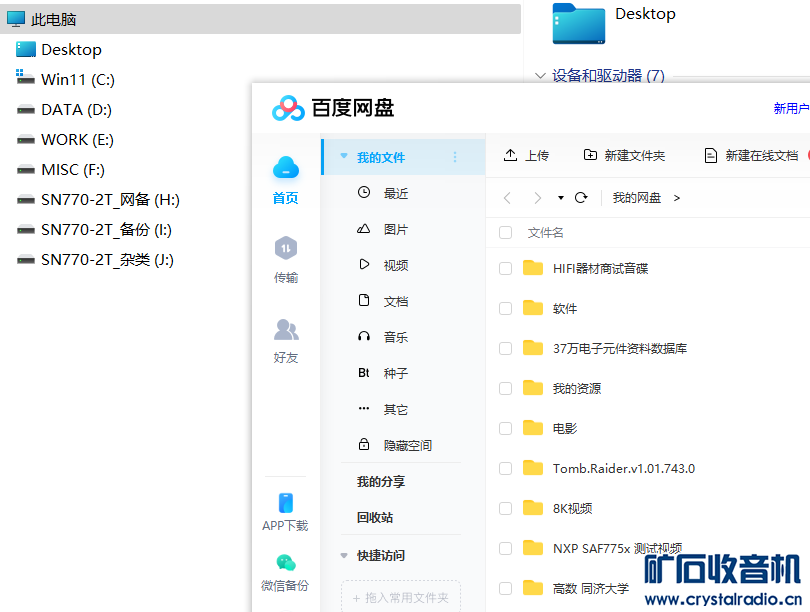Screen dimensions: 810x612
Task: Click the 新建在线文档 document icon
Action: coord(711,155)
